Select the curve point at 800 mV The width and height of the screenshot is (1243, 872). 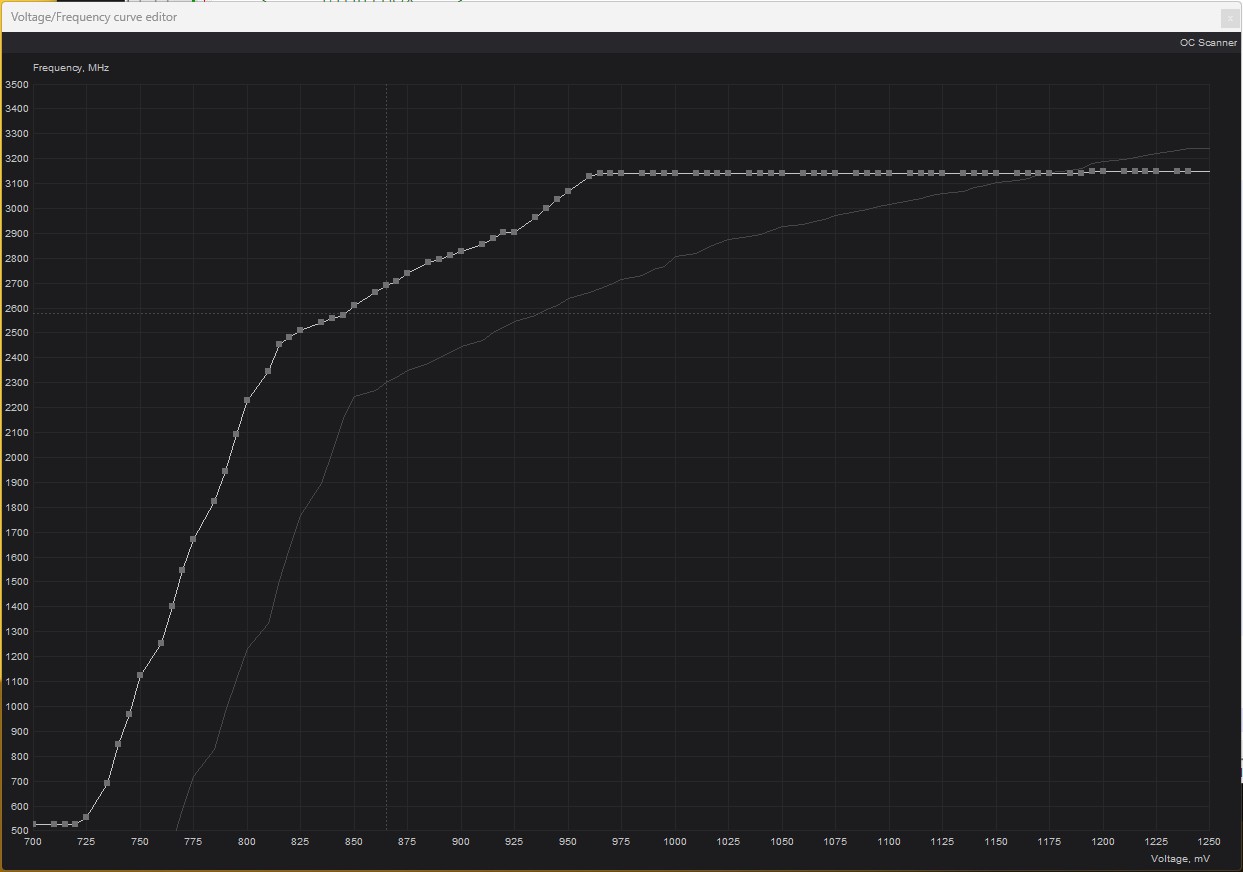[x=249, y=398]
